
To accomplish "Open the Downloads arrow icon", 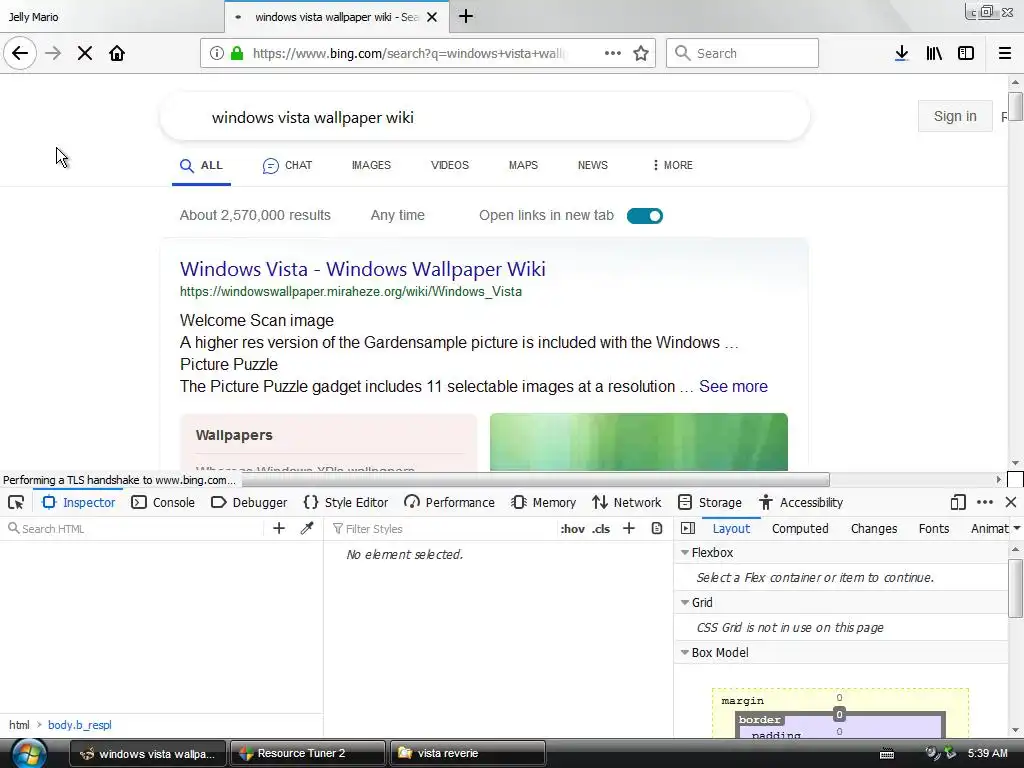I will point(901,53).
